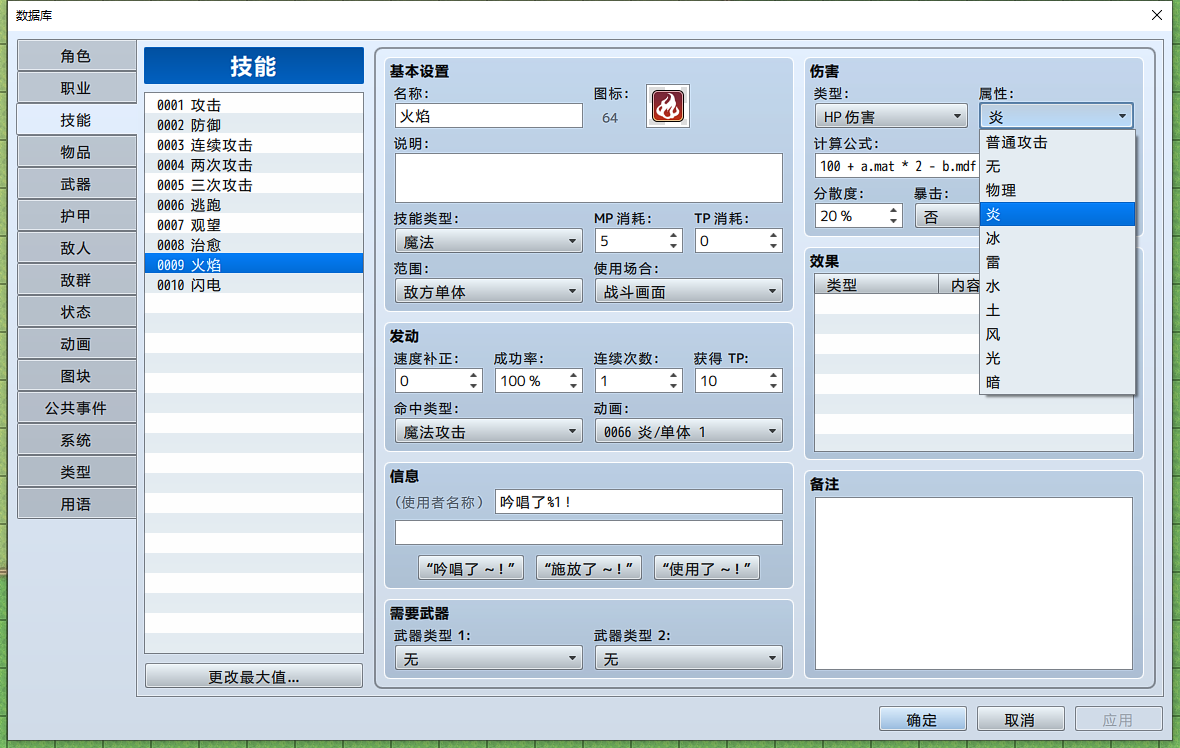Switch to the 武器 tab
The height and width of the screenshot is (748, 1180).
76,184
